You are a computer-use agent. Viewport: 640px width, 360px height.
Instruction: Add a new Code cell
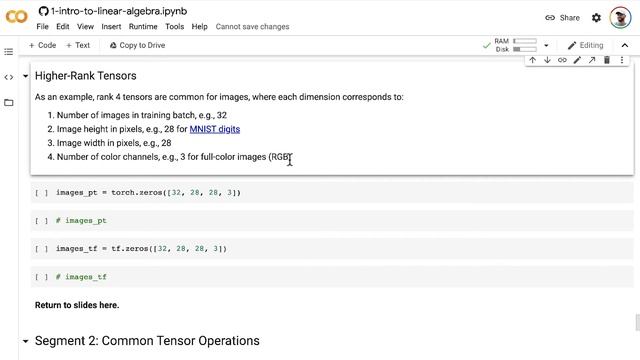click(42, 45)
